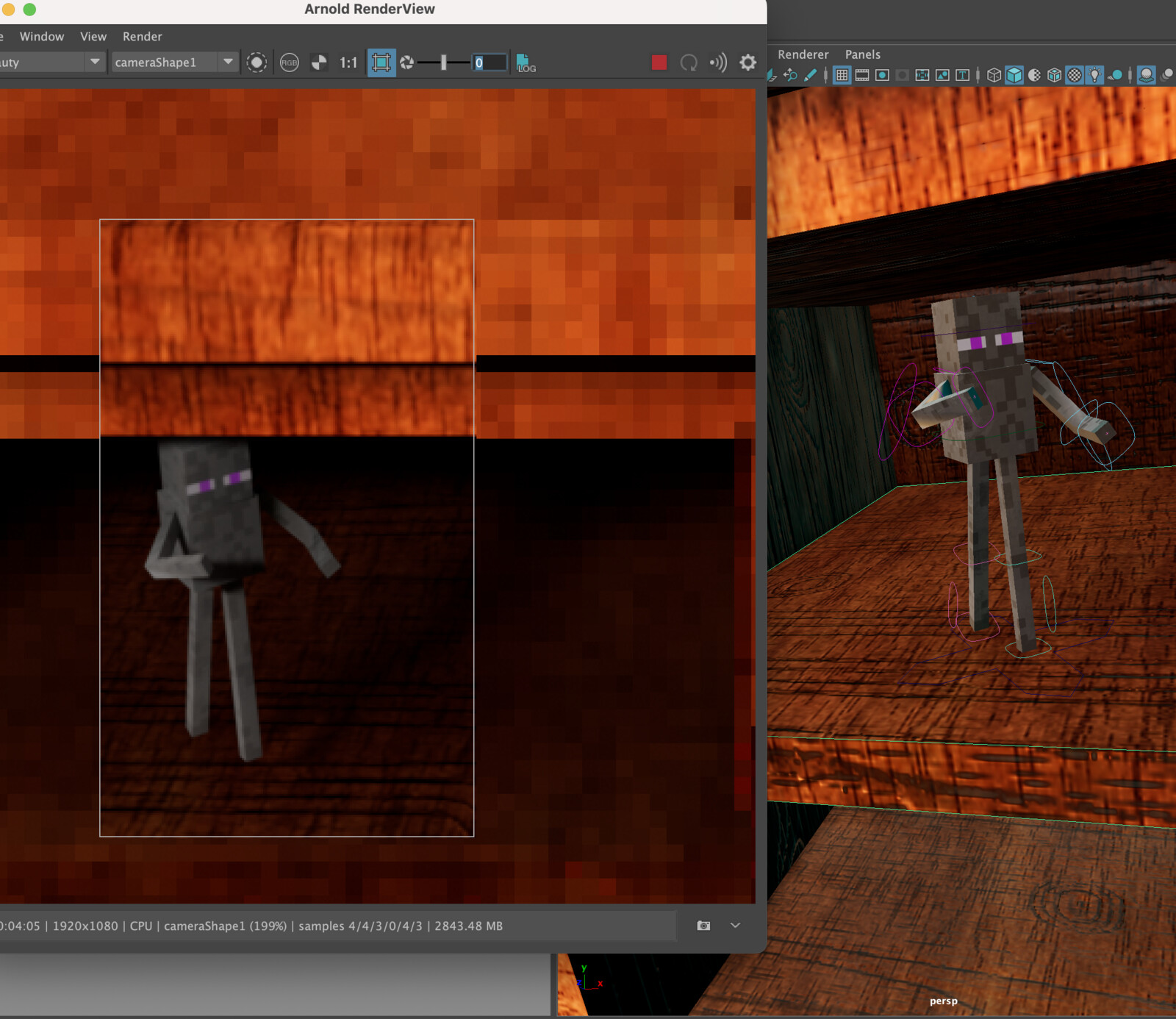
Task: Click the default material sphere icon
Action: [x=1034, y=75]
